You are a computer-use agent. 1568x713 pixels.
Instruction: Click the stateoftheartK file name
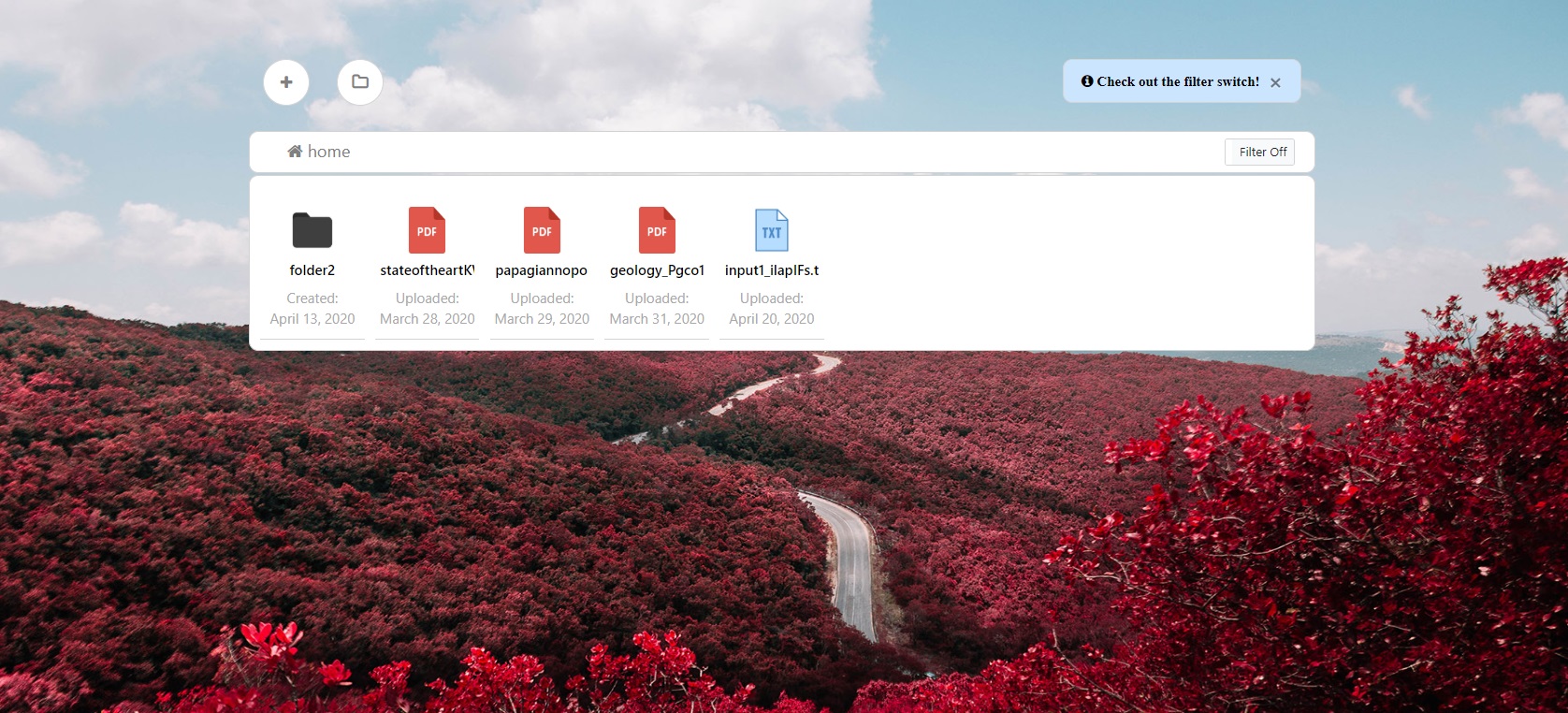click(x=428, y=270)
